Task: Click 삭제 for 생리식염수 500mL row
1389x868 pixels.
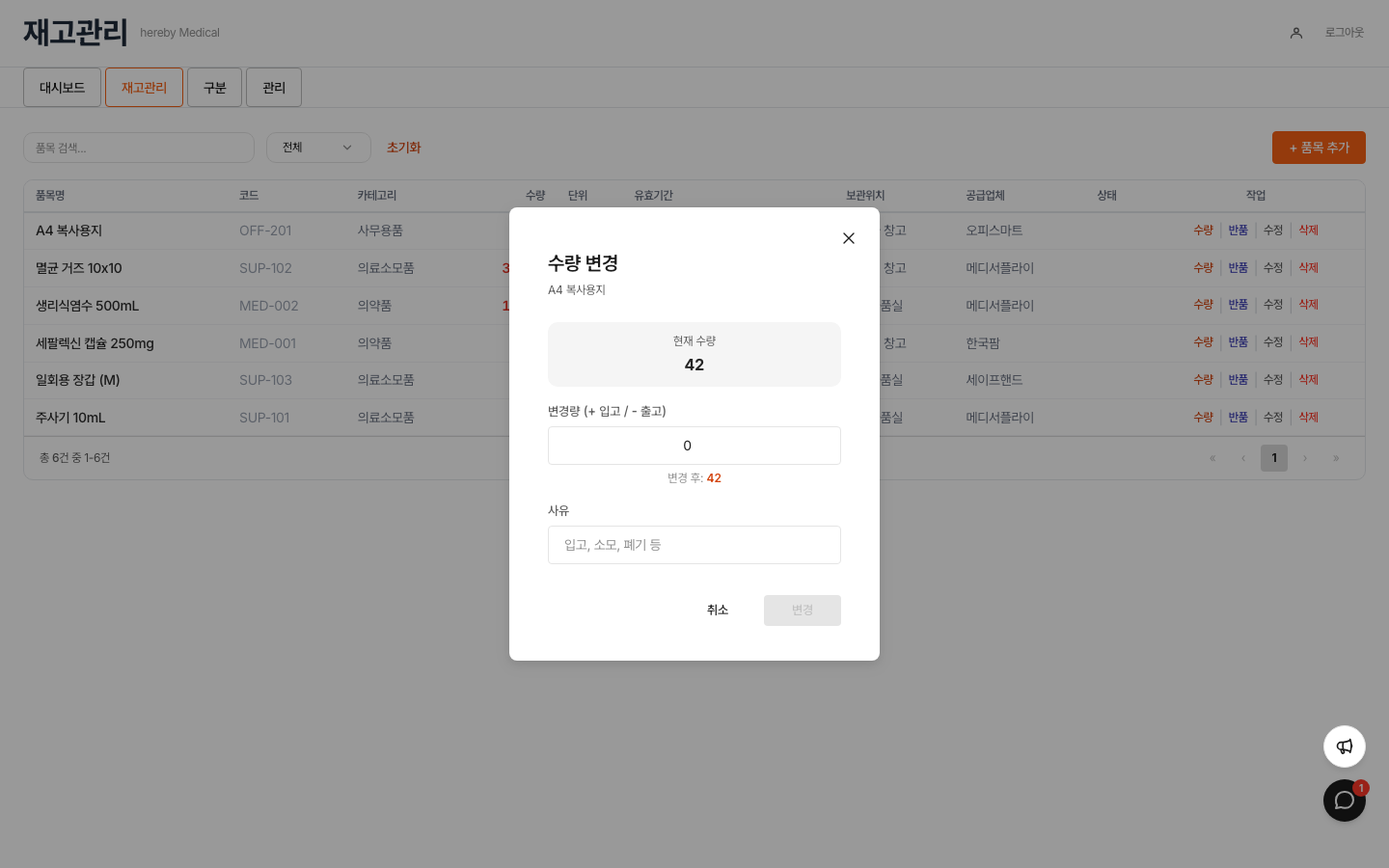Action: pos(1308,305)
